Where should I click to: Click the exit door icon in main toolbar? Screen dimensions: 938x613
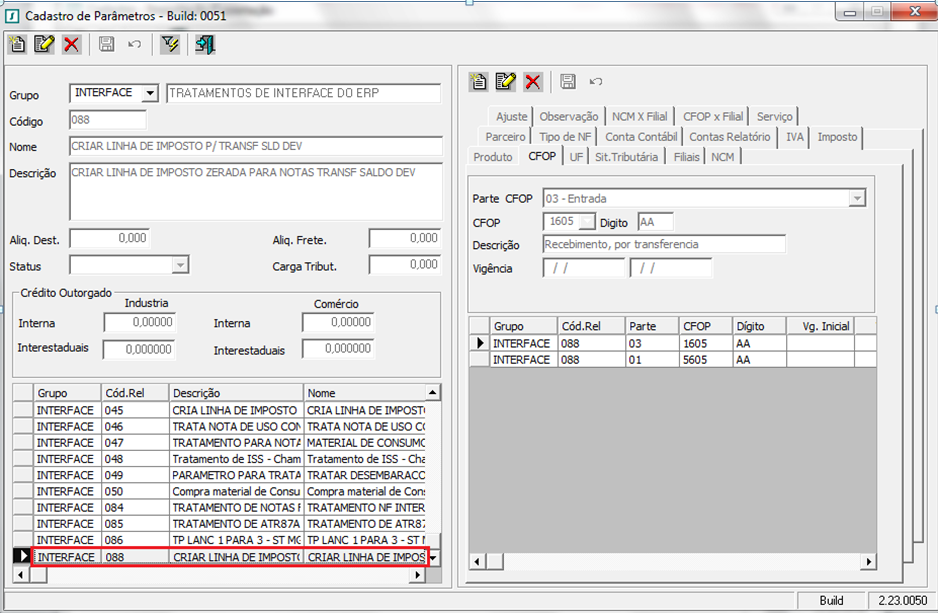205,44
